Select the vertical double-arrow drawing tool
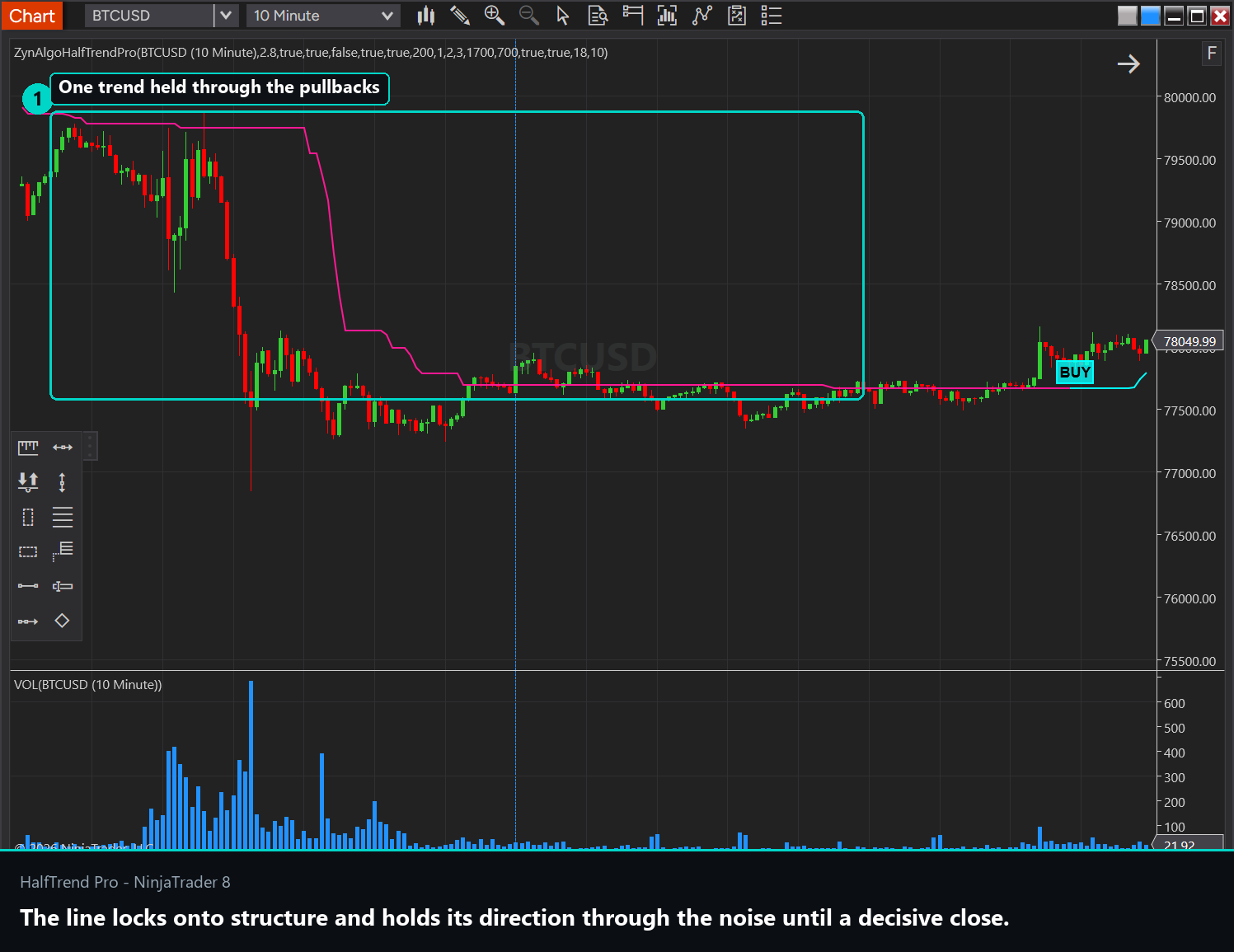1234x952 pixels. [x=63, y=482]
